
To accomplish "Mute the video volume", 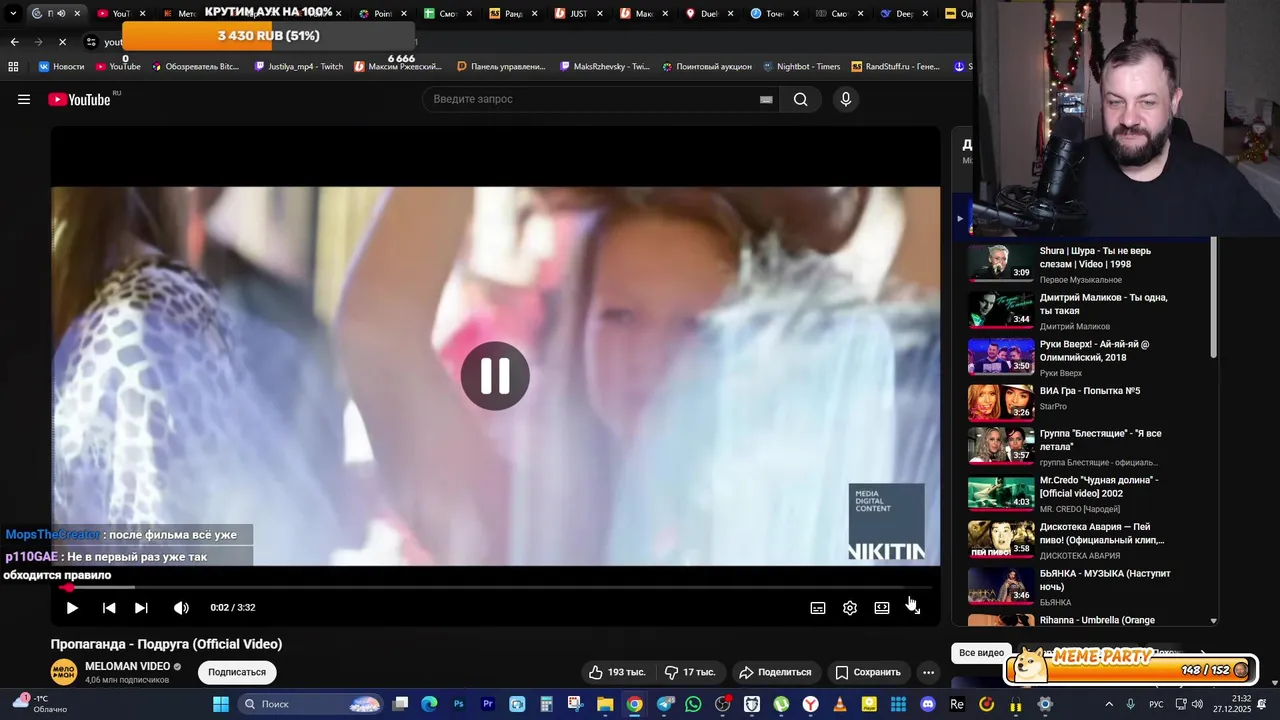I will [181, 607].
